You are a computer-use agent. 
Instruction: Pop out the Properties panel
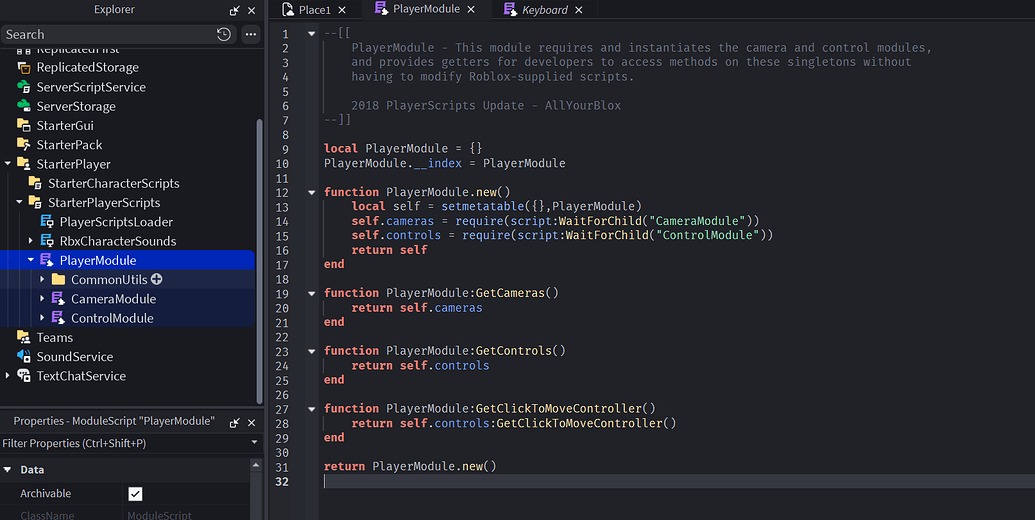click(234, 422)
